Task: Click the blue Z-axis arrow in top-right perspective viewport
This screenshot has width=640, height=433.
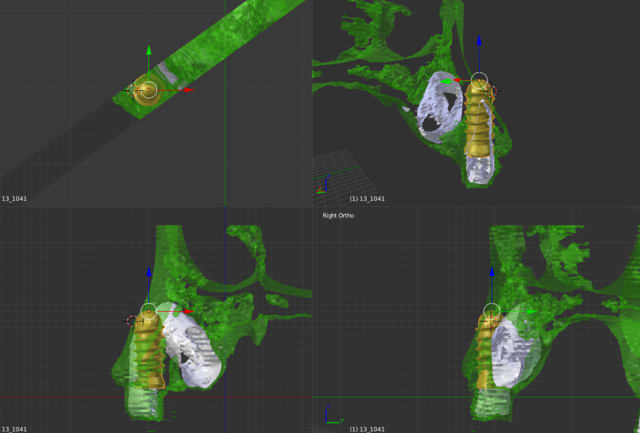Action: click(479, 41)
